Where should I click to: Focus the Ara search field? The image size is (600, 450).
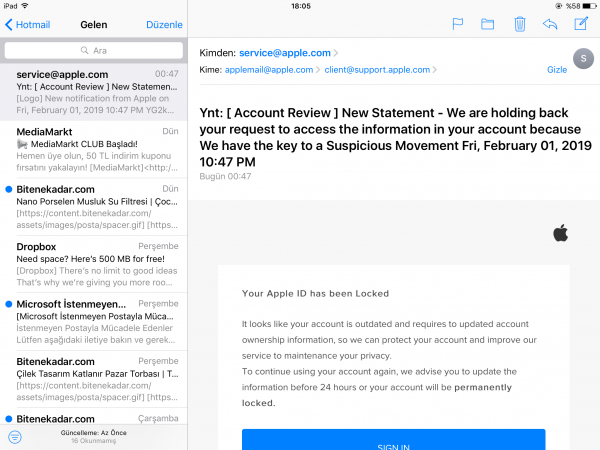click(93, 49)
